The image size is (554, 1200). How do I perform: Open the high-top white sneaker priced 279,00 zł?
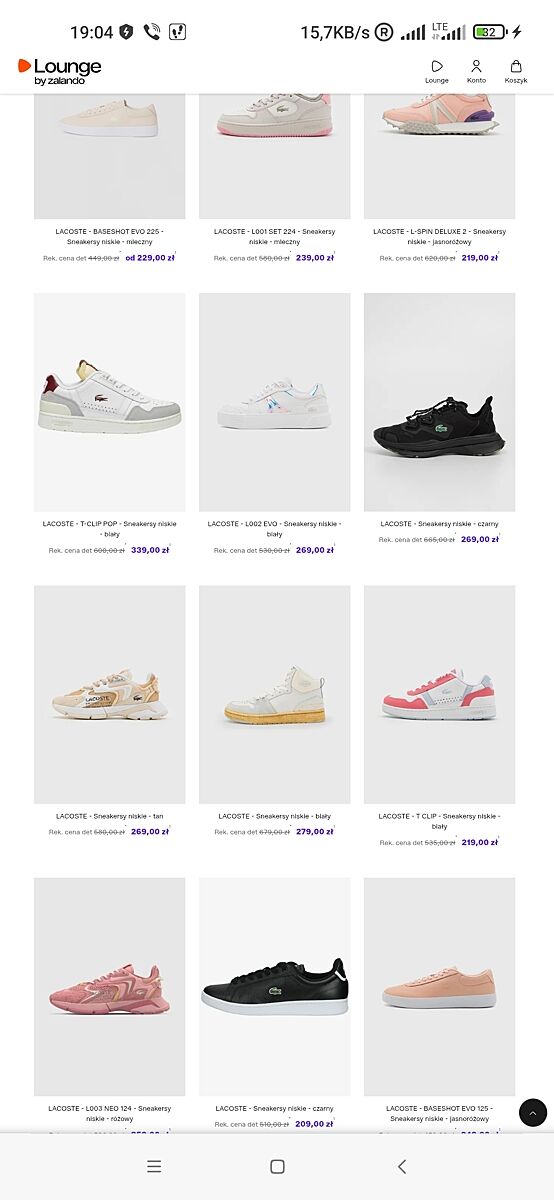click(x=275, y=695)
